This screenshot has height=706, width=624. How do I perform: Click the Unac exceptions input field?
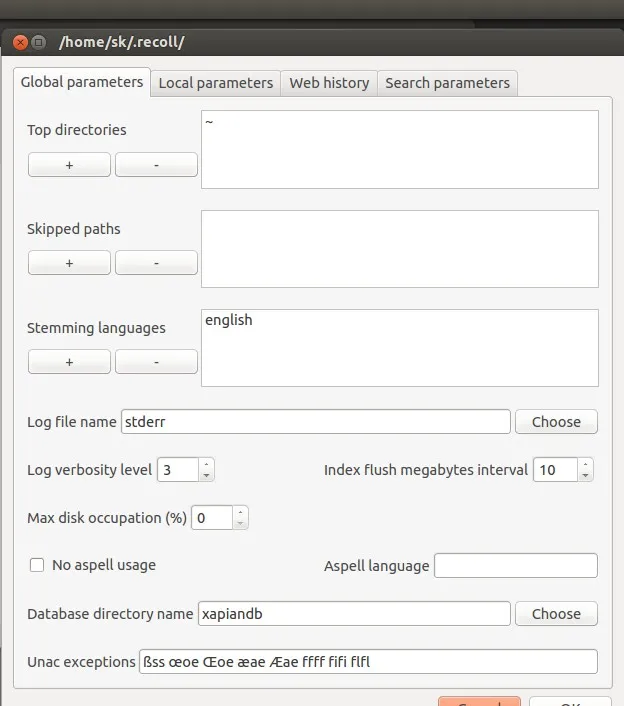click(367, 662)
